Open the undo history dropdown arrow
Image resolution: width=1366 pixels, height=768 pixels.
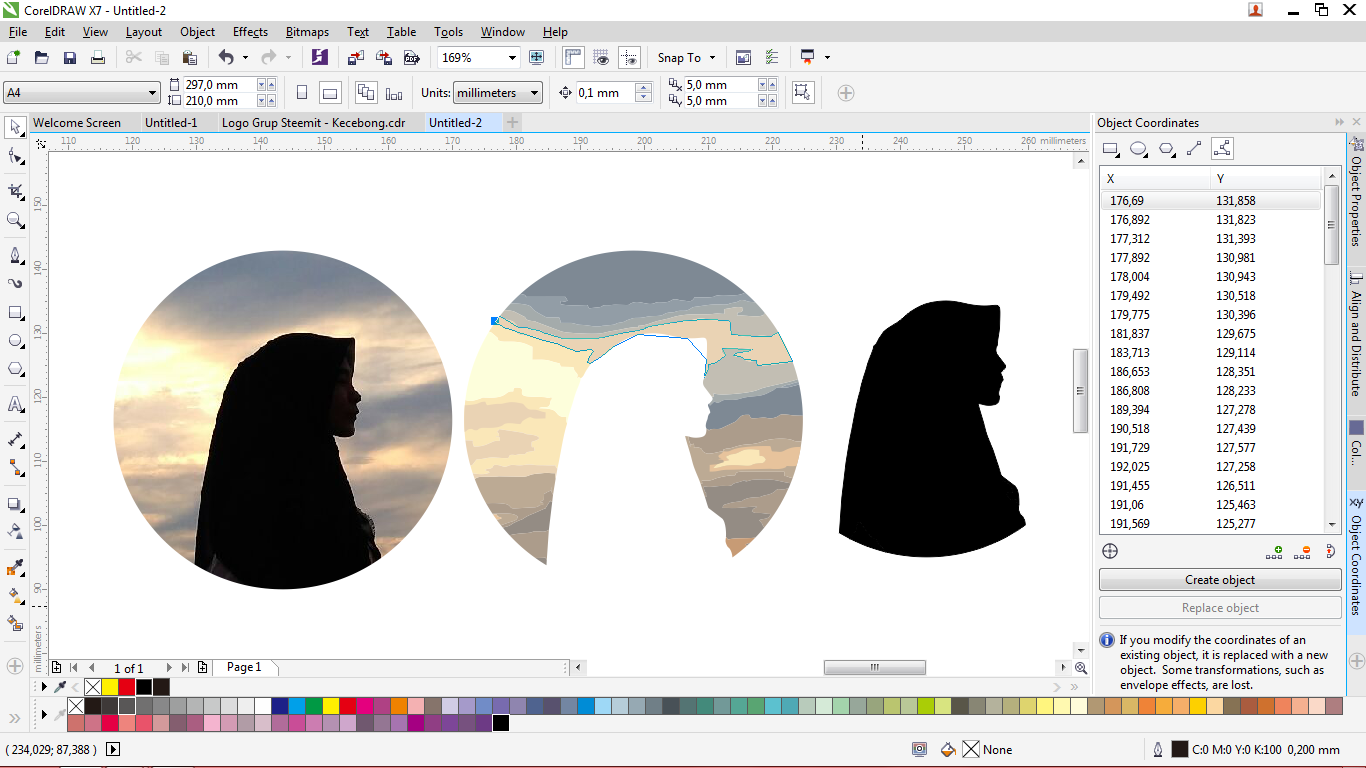tap(246, 58)
